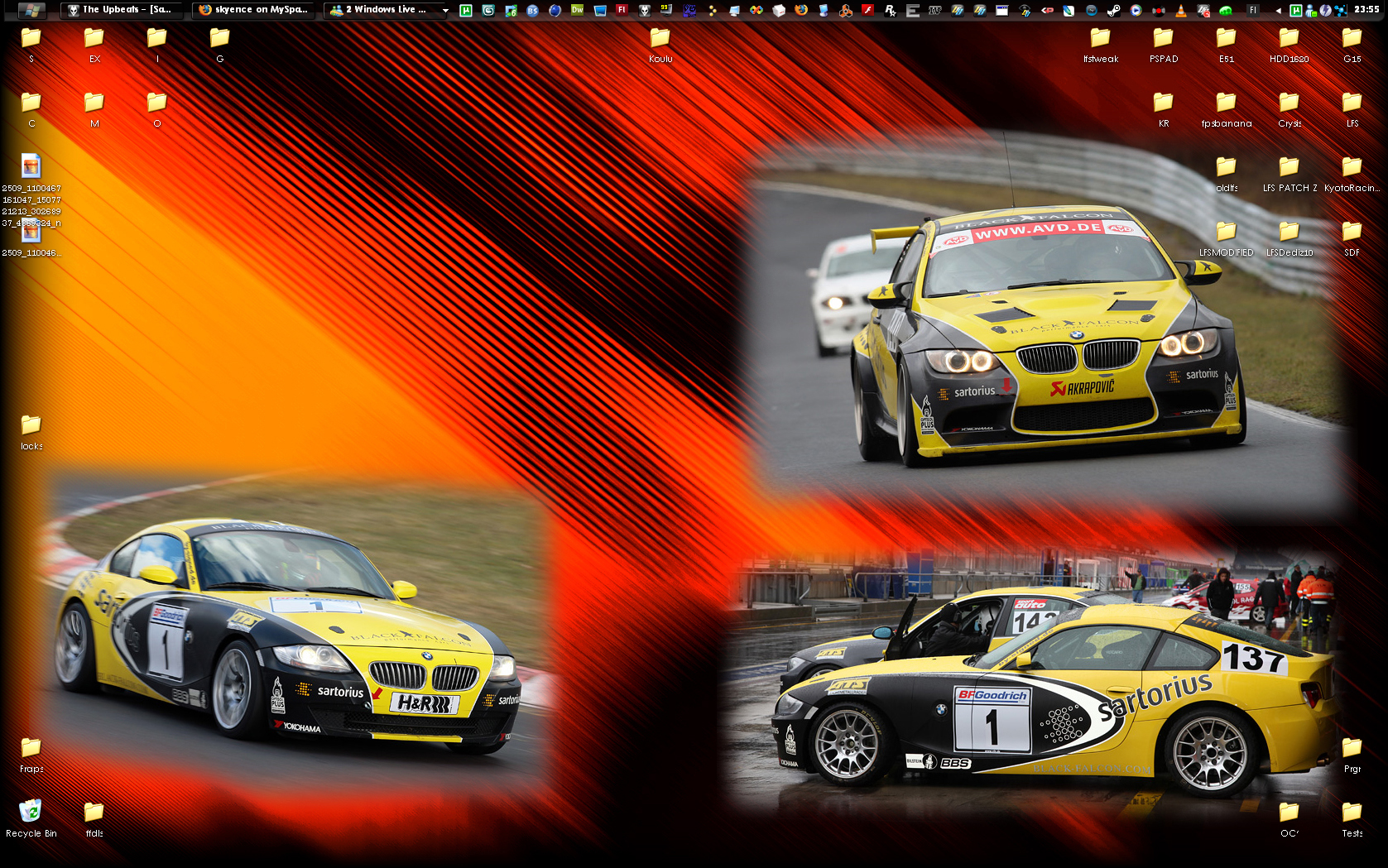Open the LFSMODIFIED folder
Viewport: 1388px width, 868px height.
pos(1227,237)
